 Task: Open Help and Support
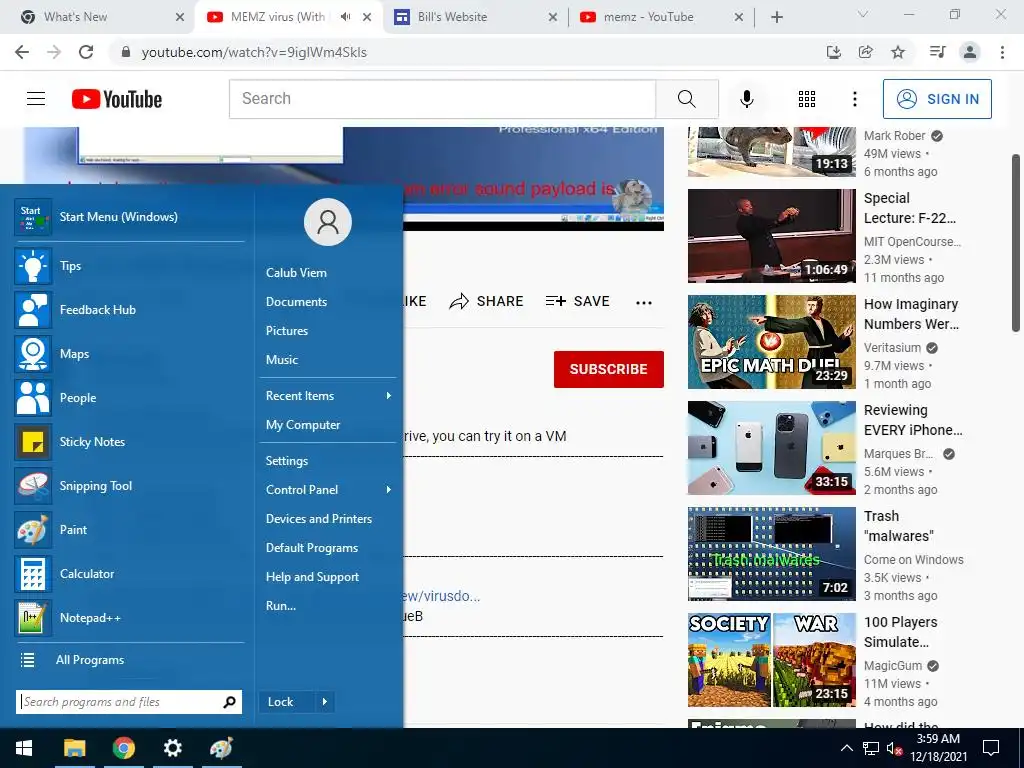[312, 577]
